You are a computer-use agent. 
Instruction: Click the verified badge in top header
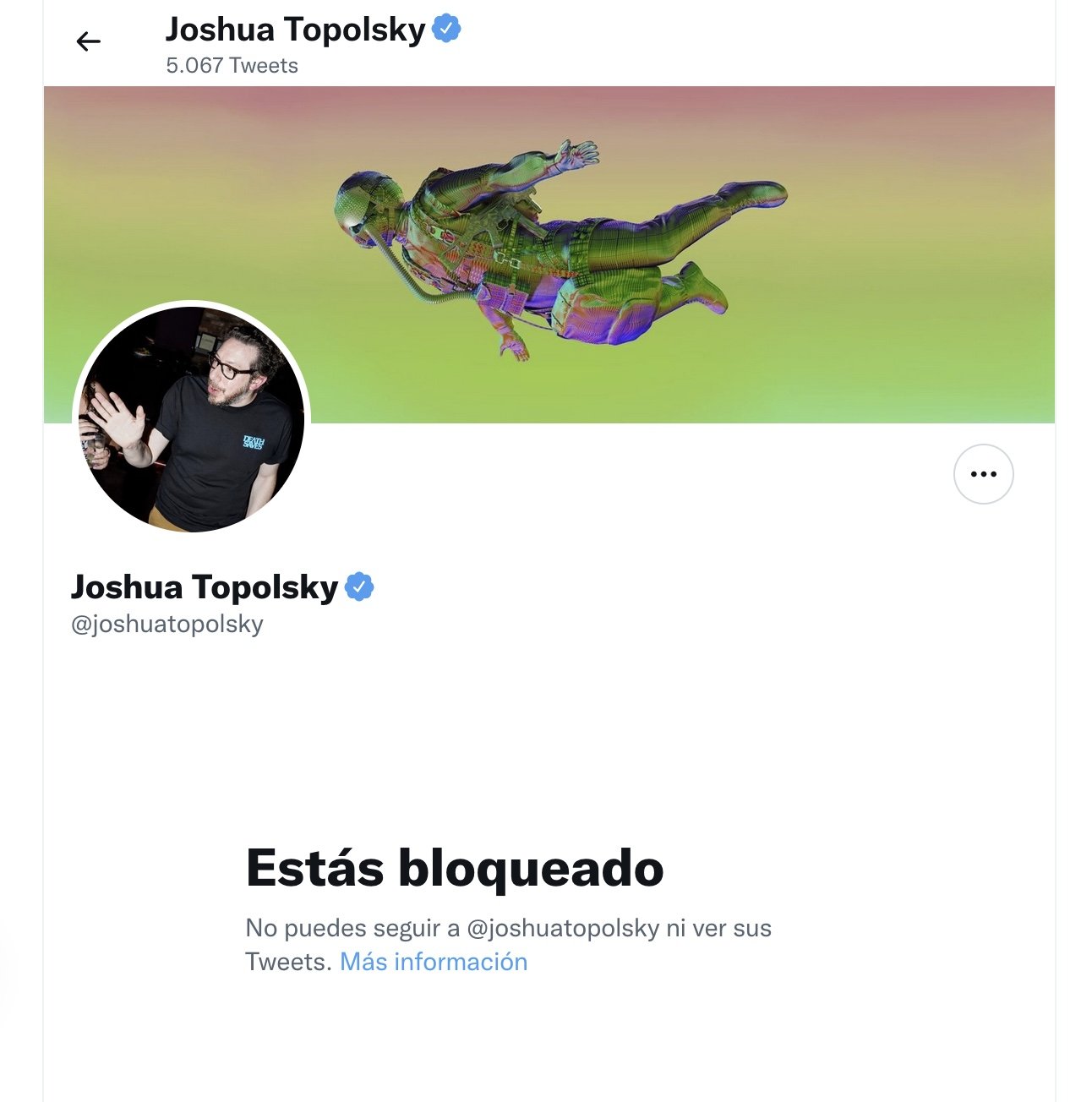[x=446, y=29]
